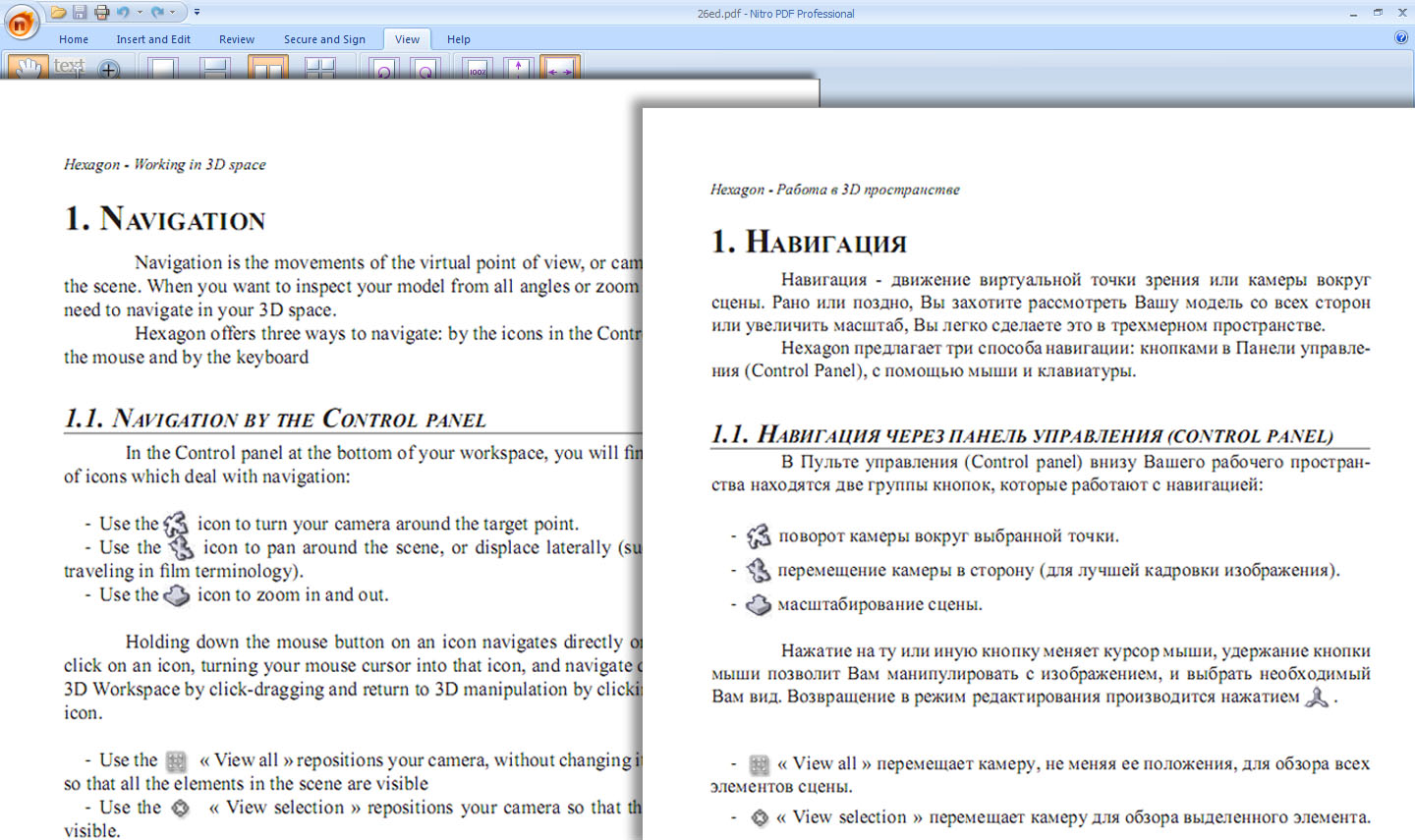Toggle the fit width zoom button
This screenshot has width=1415, height=840.
tap(560, 68)
